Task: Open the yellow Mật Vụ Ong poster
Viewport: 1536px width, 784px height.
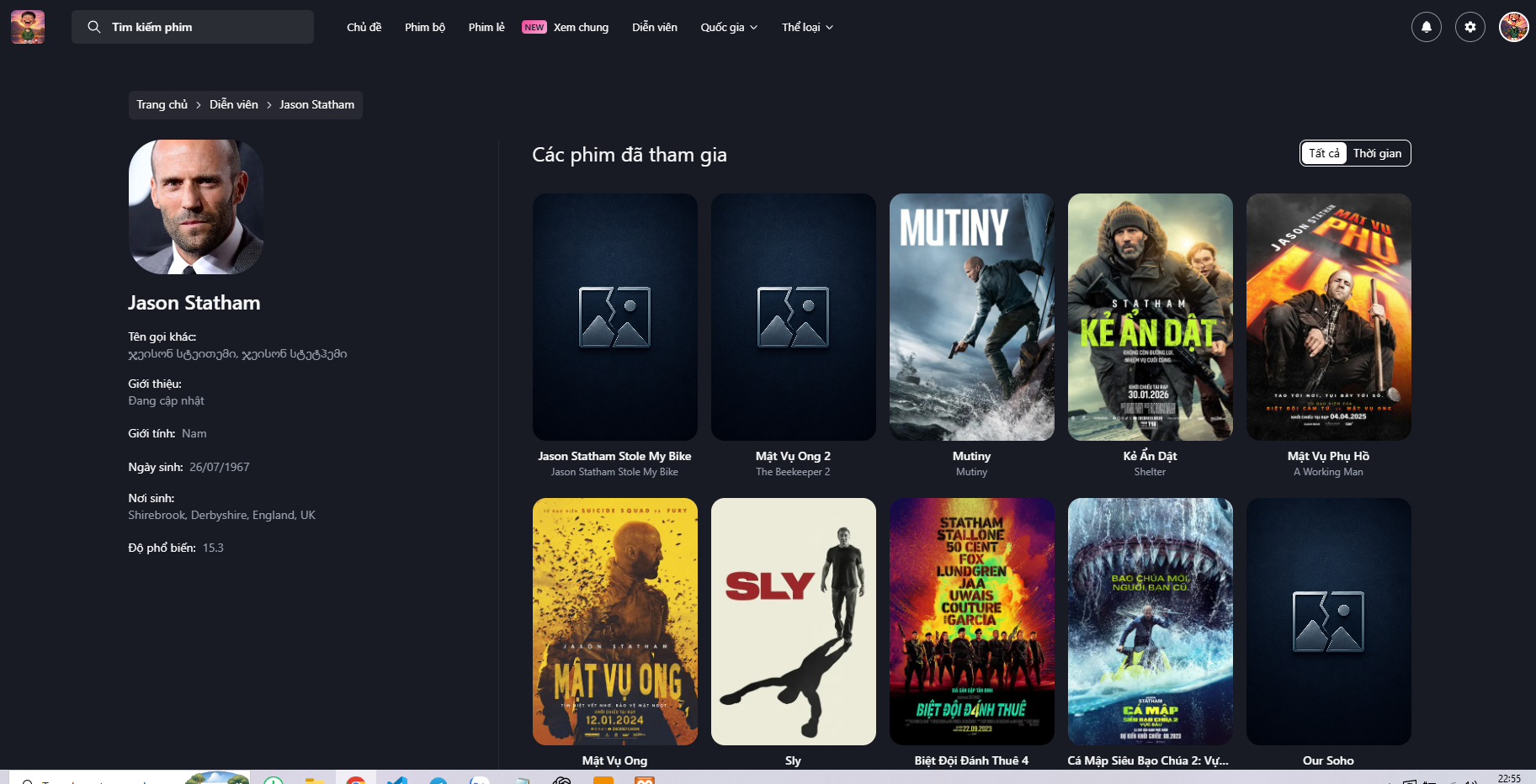Action: pos(615,622)
